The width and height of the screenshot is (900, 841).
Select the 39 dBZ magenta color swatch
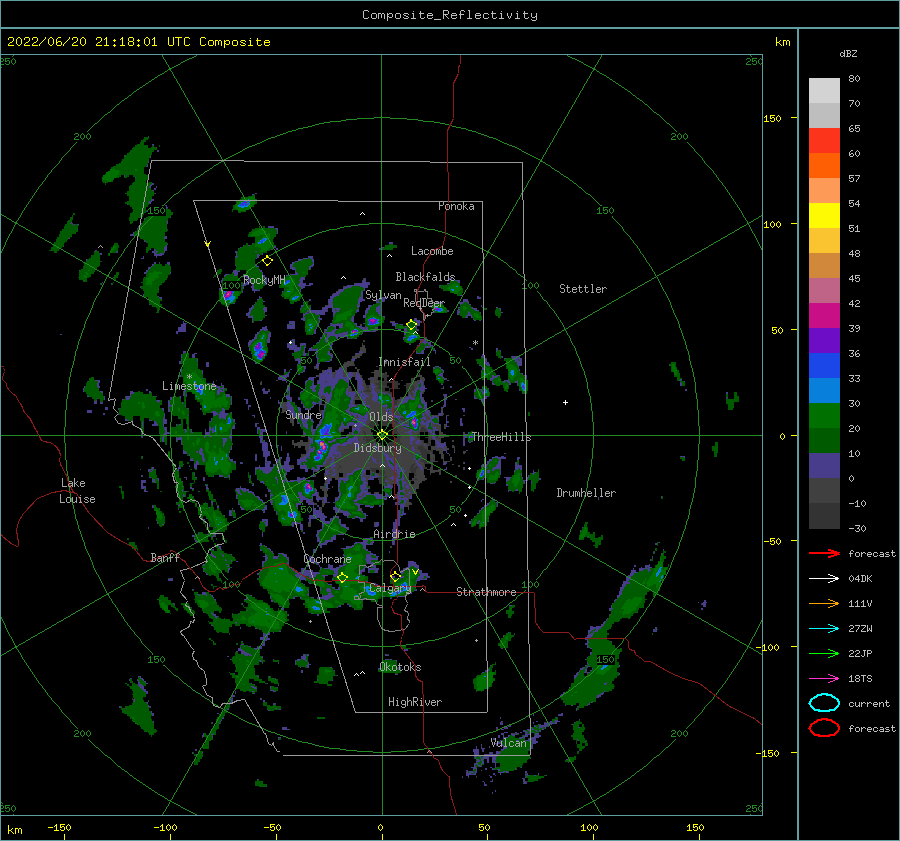(824, 315)
